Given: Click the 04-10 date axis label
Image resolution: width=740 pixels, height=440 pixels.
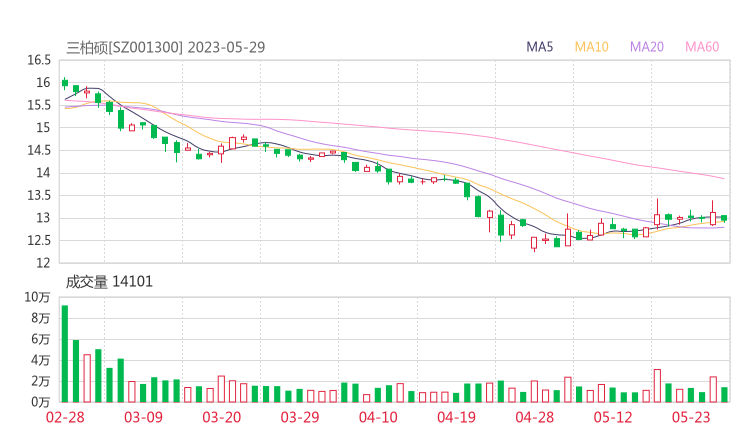Looking at the screenshot, I should [378, 417].
